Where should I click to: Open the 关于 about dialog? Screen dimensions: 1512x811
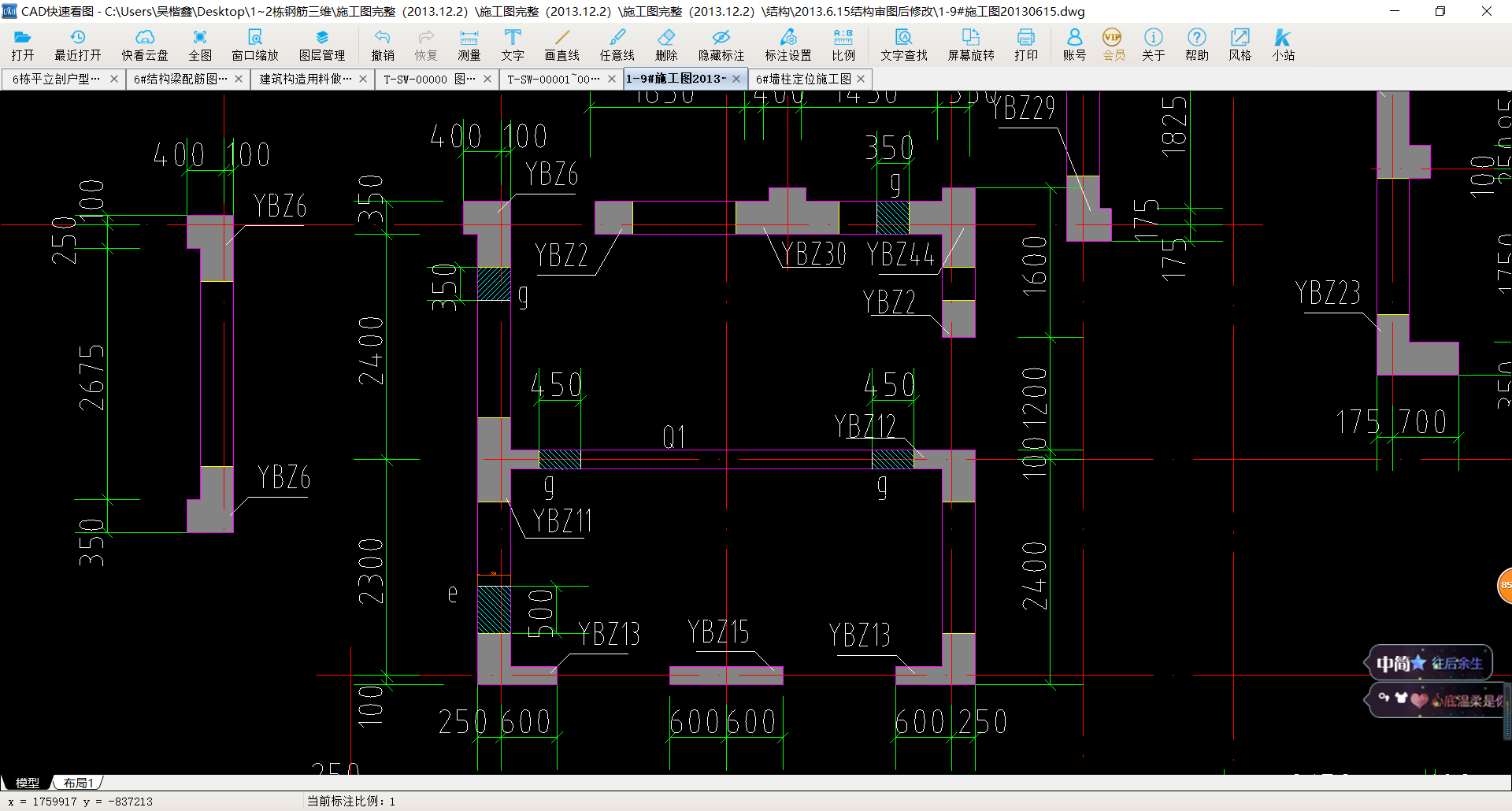tap(1154, 45)
